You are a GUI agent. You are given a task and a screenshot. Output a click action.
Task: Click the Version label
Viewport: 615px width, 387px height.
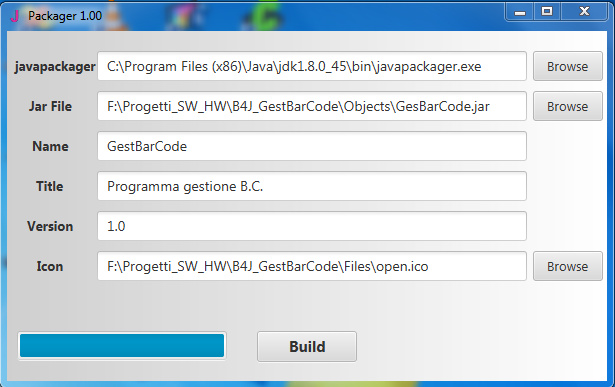pos(50,226)
